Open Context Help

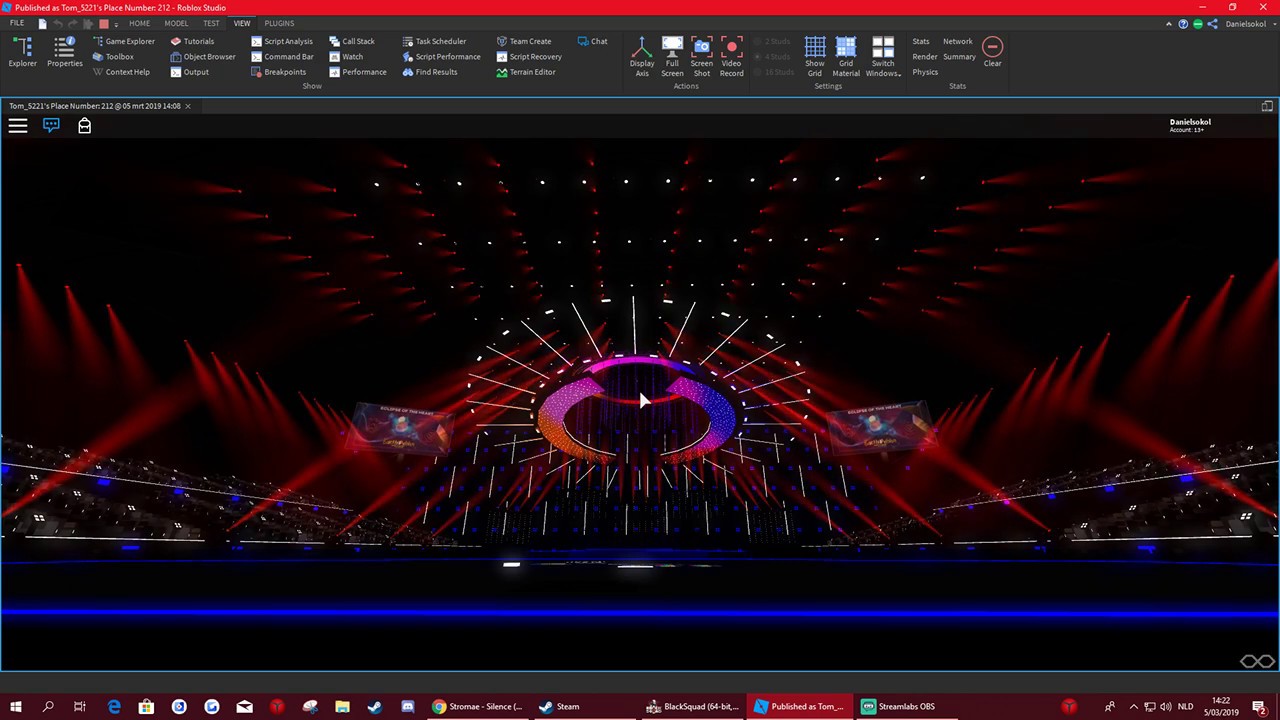(120, 72)
